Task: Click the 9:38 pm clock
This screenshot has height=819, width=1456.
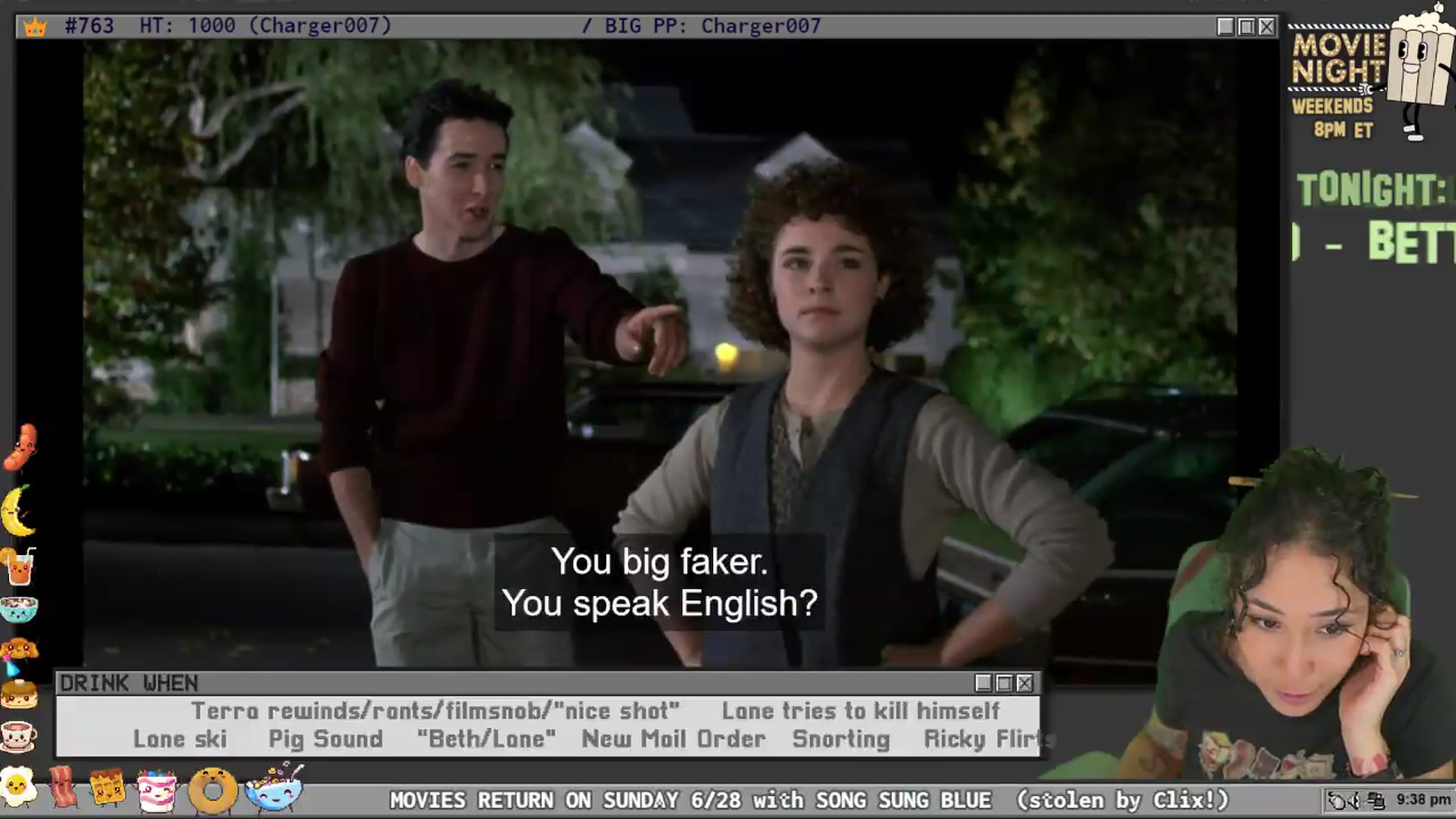Action: click(1423, 800)
